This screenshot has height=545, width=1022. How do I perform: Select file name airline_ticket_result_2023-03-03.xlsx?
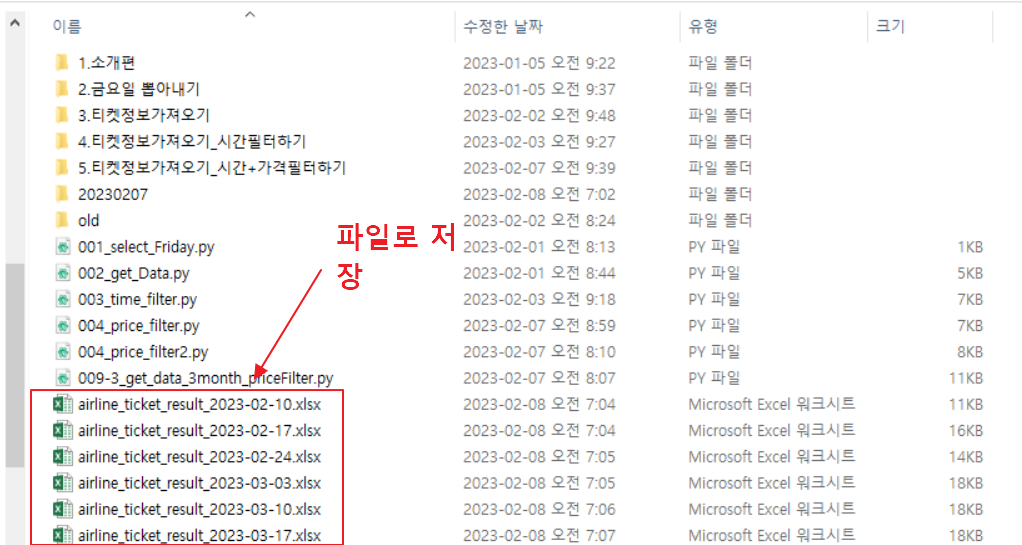click(x=199, y=483)
